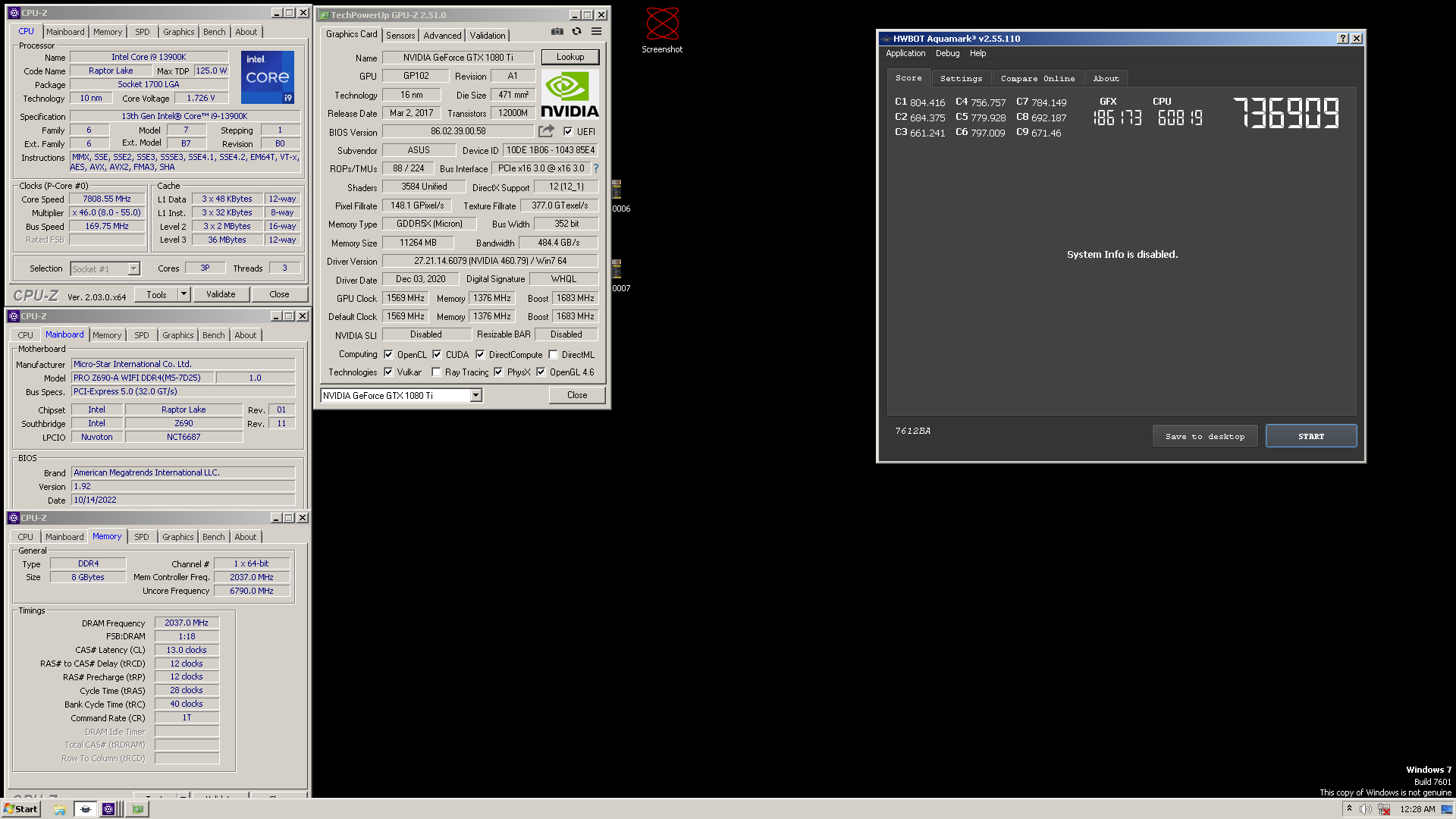Screen dimensions: 1456x819
Task: Click the Aquamark total score 736909
Action: (1286, 113)
